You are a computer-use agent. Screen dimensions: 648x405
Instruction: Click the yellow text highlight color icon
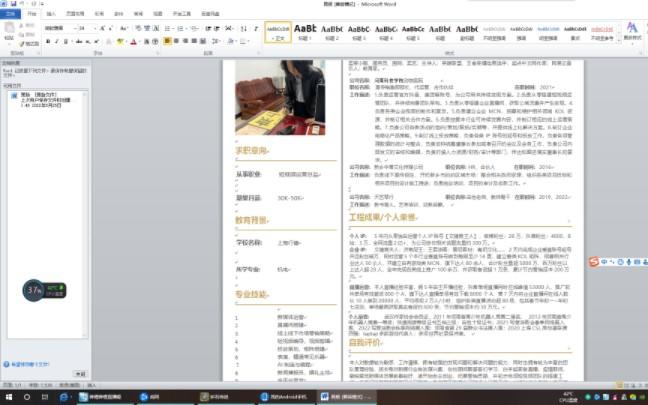[122, 43]
